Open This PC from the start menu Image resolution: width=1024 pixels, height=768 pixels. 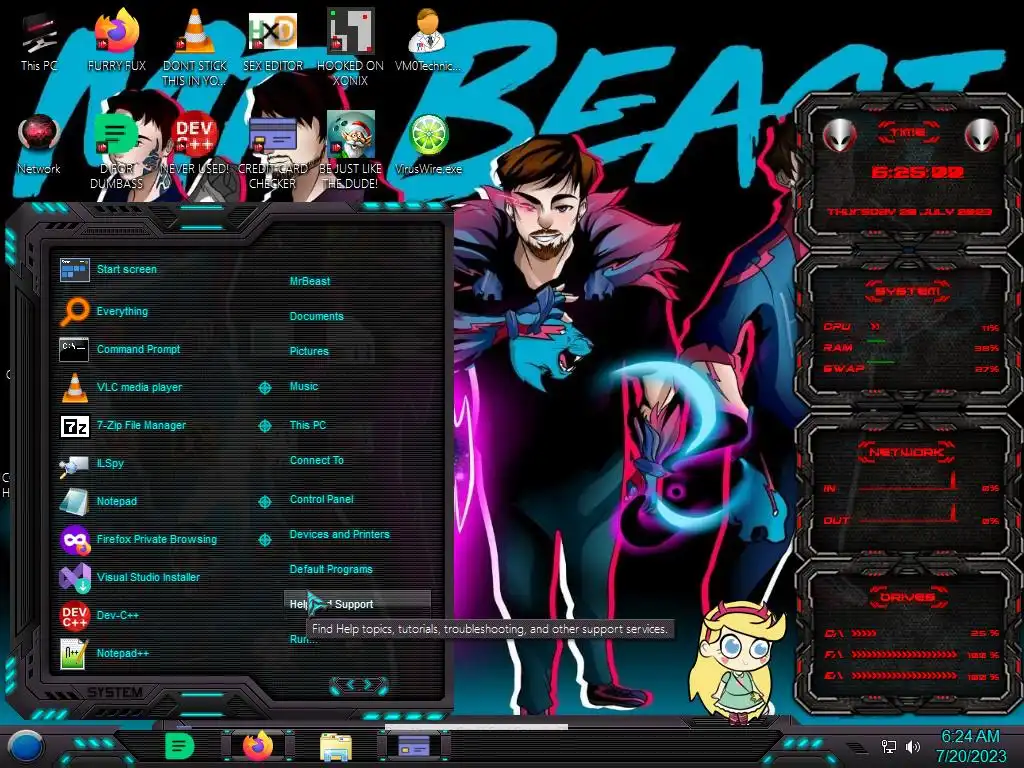pos(308,425)
